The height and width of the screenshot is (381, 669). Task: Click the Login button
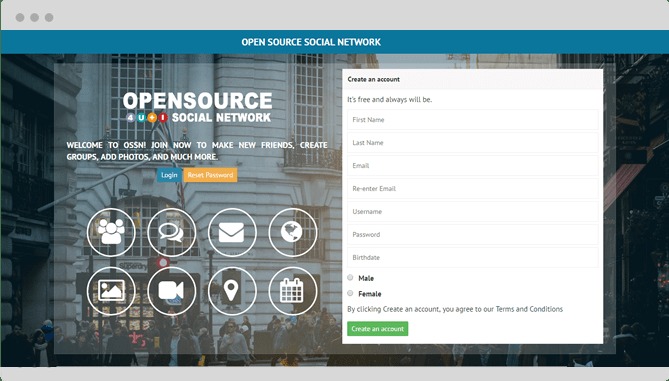coord(169,175)
